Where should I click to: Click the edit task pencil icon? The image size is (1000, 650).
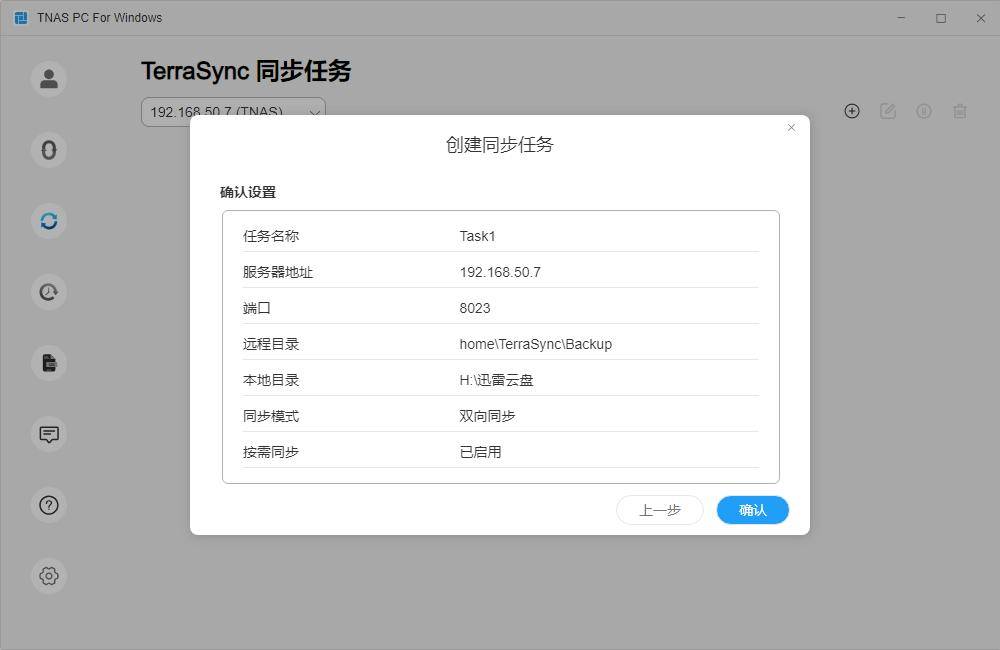point(888,111)
